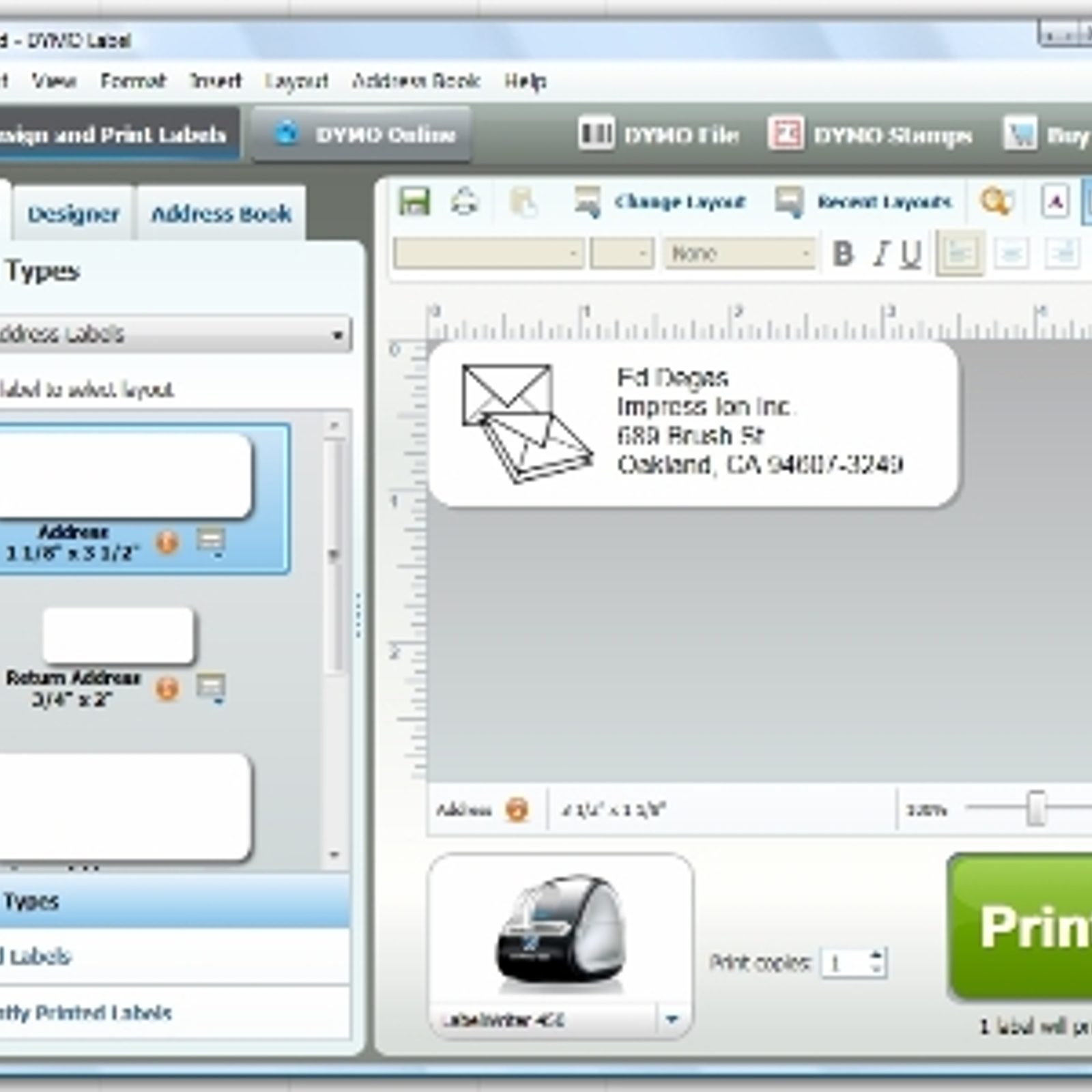Toggle Bold text formatting
Image resolution: width=1092 pixels, height=1092 pixels.
[844, 254]
